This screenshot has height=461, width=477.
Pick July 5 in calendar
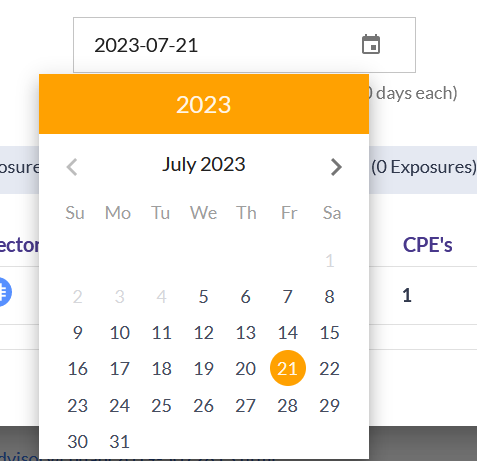coord(204,296)
